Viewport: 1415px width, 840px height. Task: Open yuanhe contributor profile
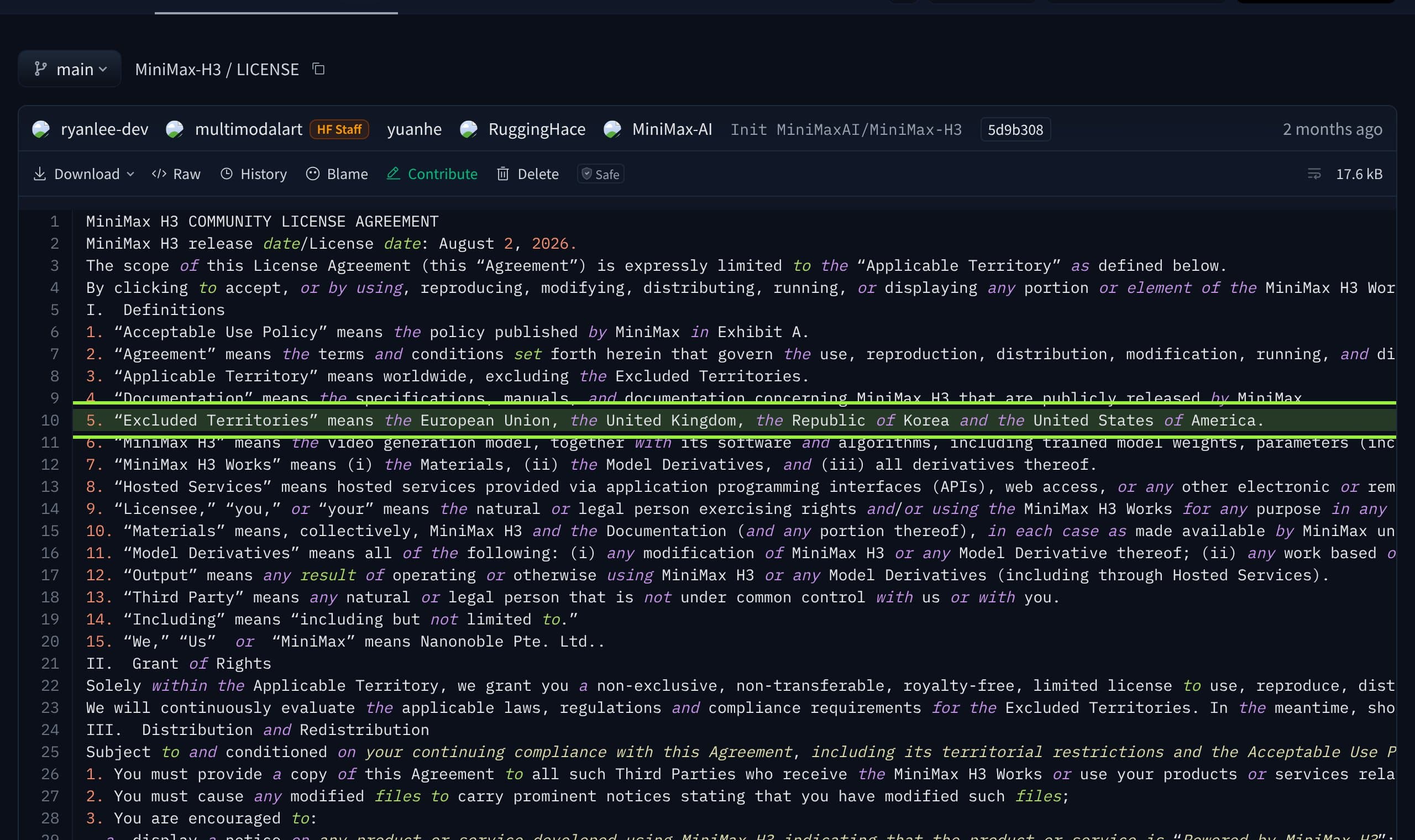tap(414, 129)
